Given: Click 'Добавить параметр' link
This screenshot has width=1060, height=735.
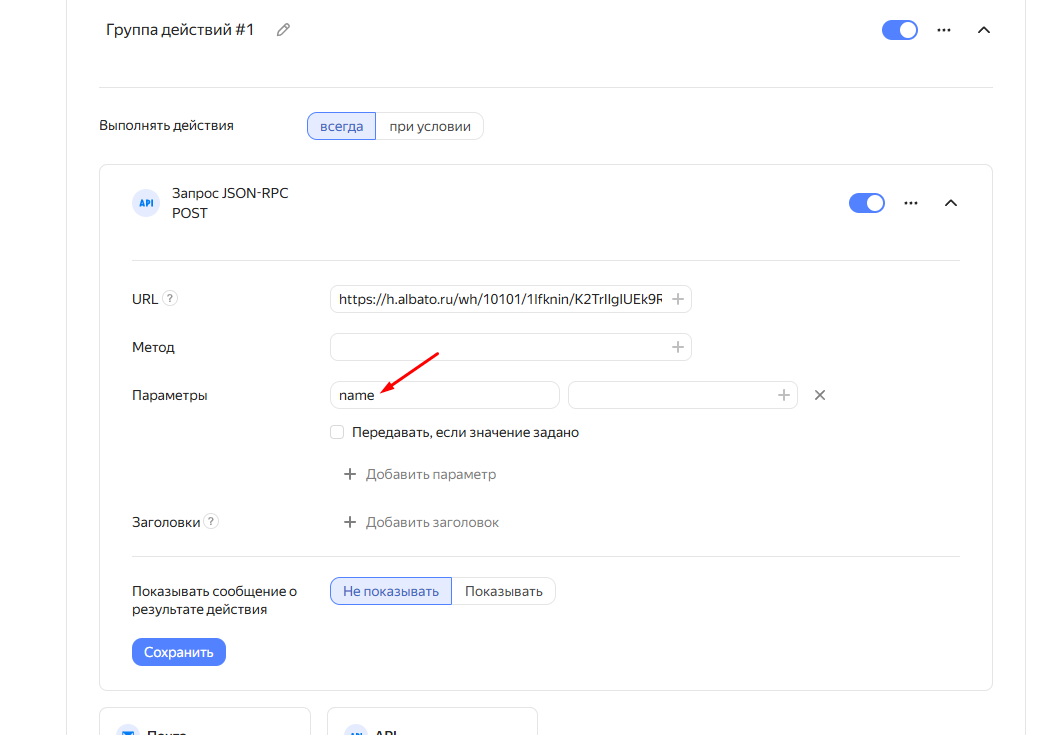Looking at the screenshot, I should tap(420, 474).
